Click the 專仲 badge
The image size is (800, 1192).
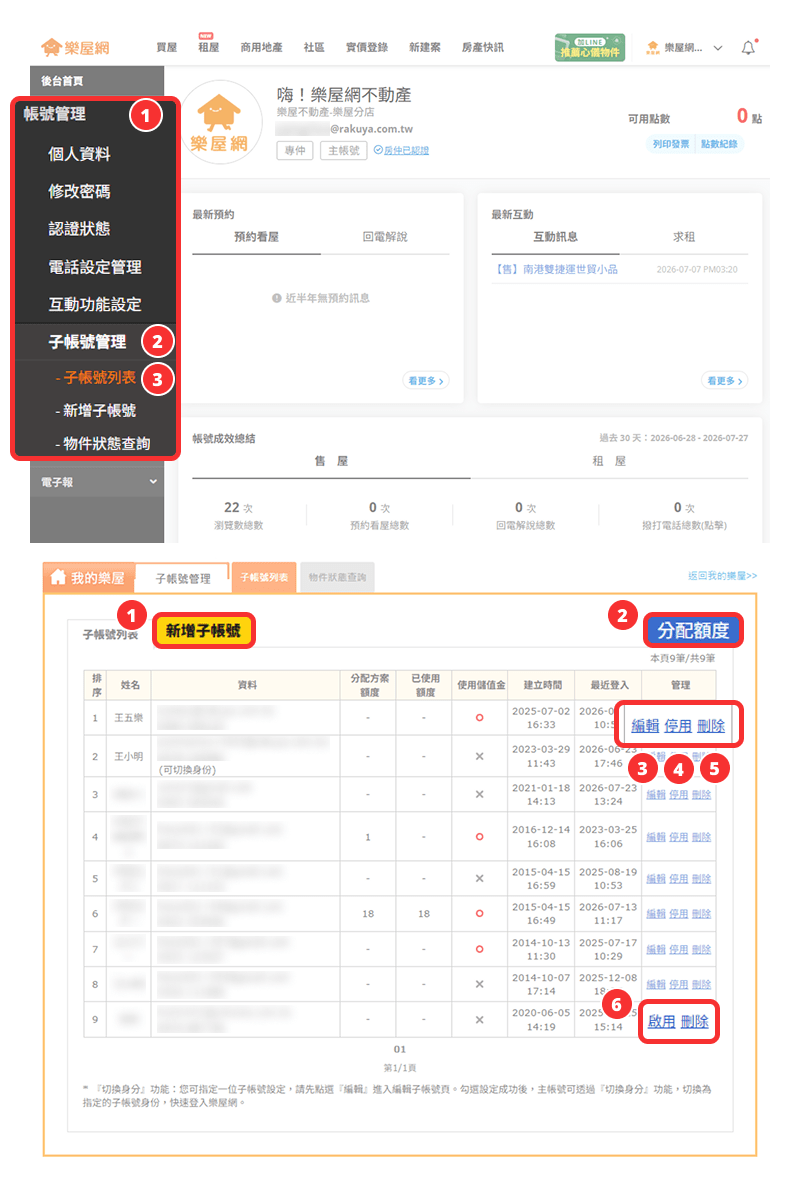point(295,151)
